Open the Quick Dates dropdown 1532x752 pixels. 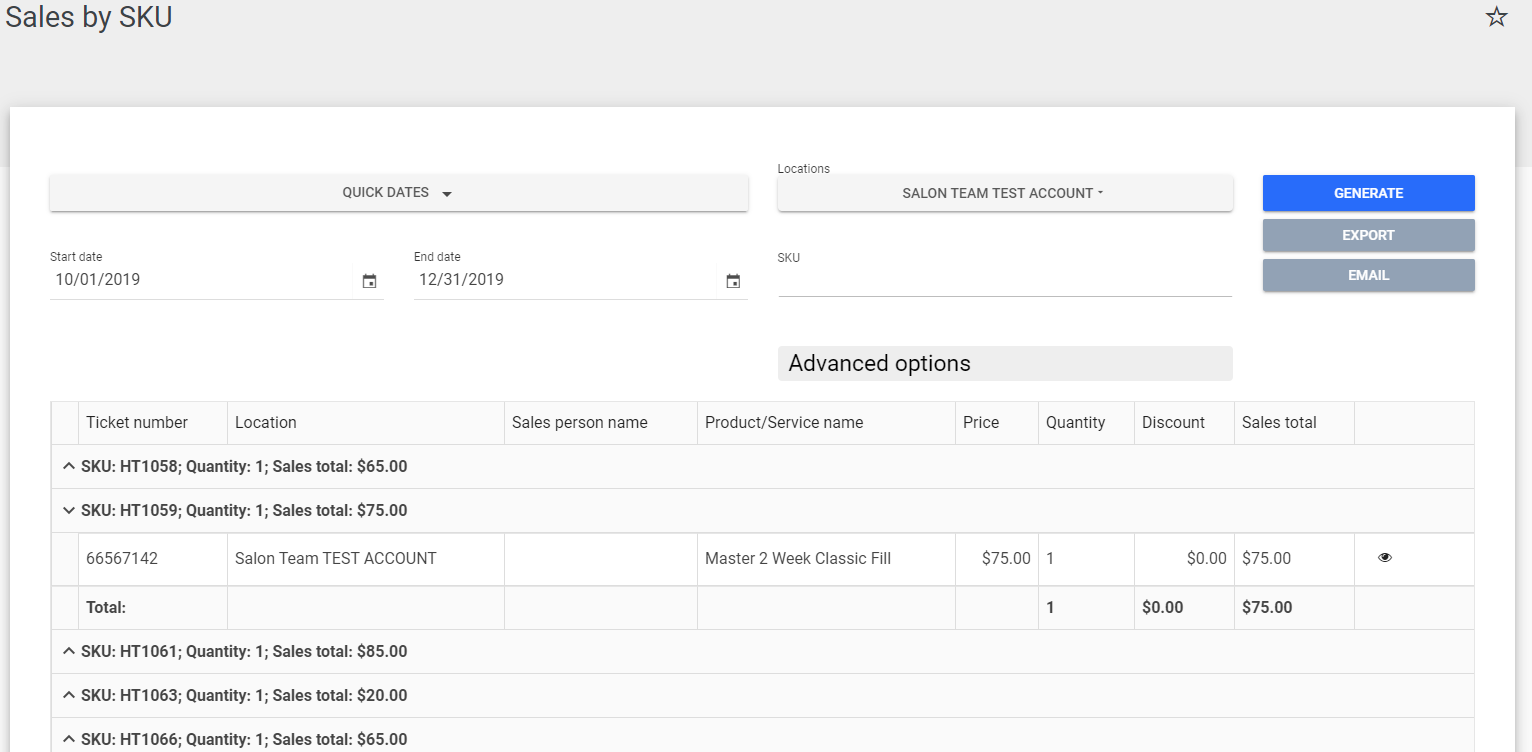click(398, 193)
